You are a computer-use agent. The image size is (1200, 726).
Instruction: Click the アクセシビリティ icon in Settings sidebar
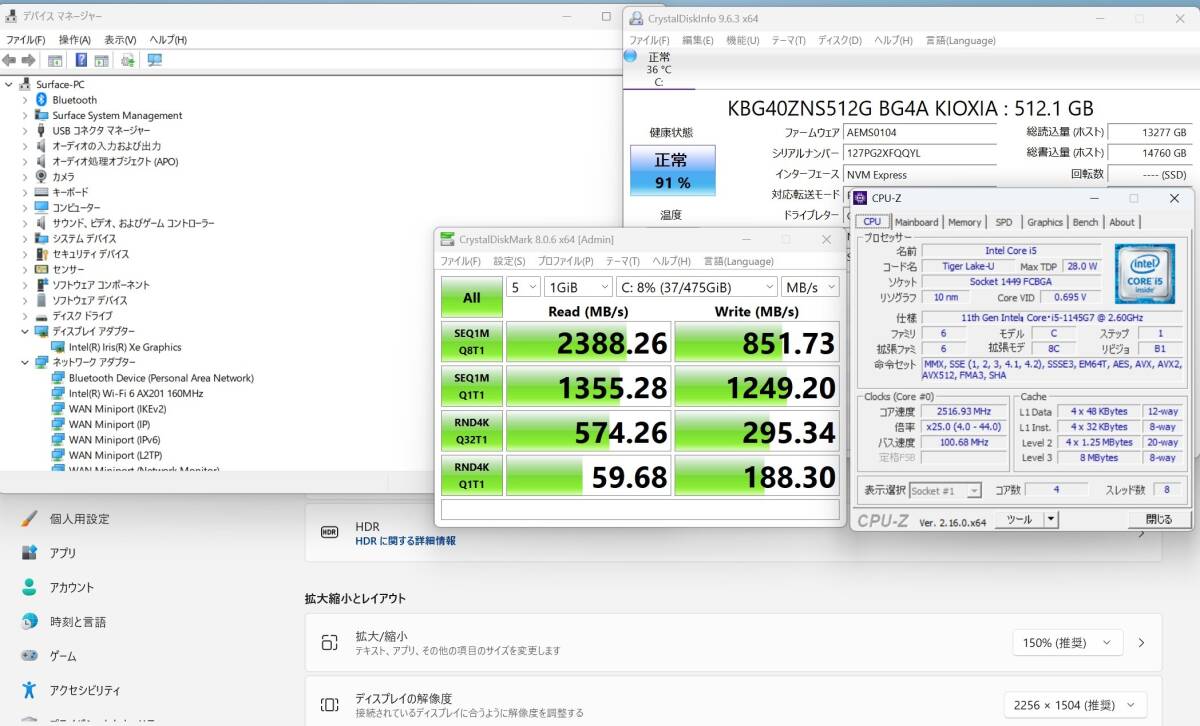[x=28, y=690]
